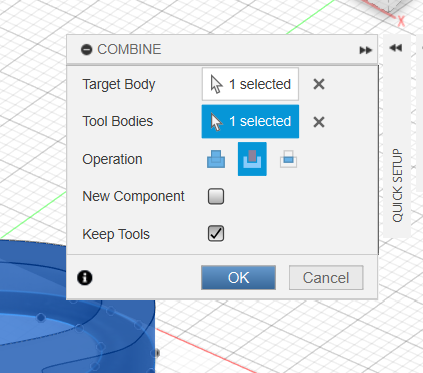
Task: Uncheck the Keep Tools checkbox
Action: [216, 233]
